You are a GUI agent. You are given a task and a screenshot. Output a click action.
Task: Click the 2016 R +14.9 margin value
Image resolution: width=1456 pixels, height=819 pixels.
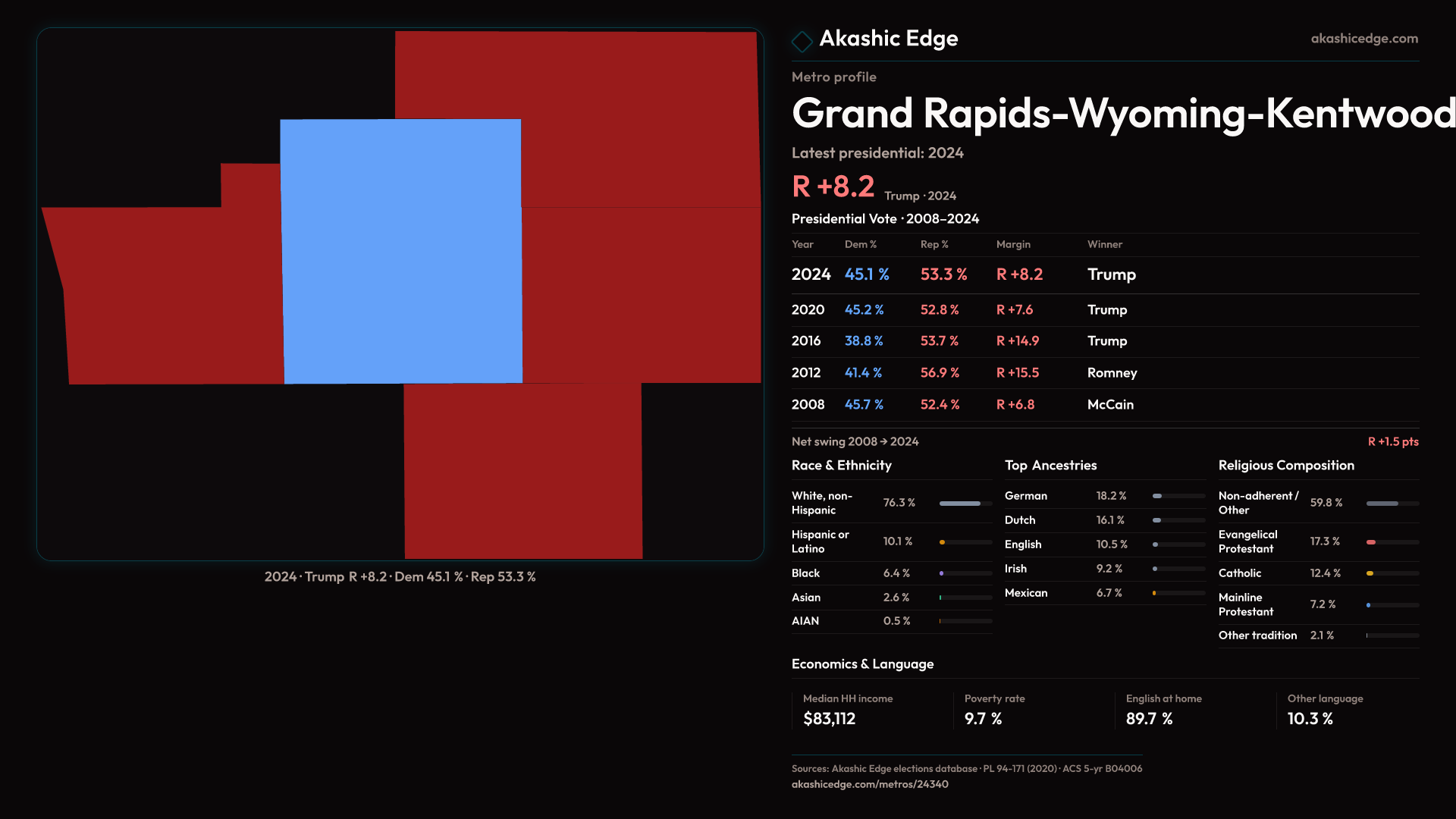click(x=1017, y=341)
